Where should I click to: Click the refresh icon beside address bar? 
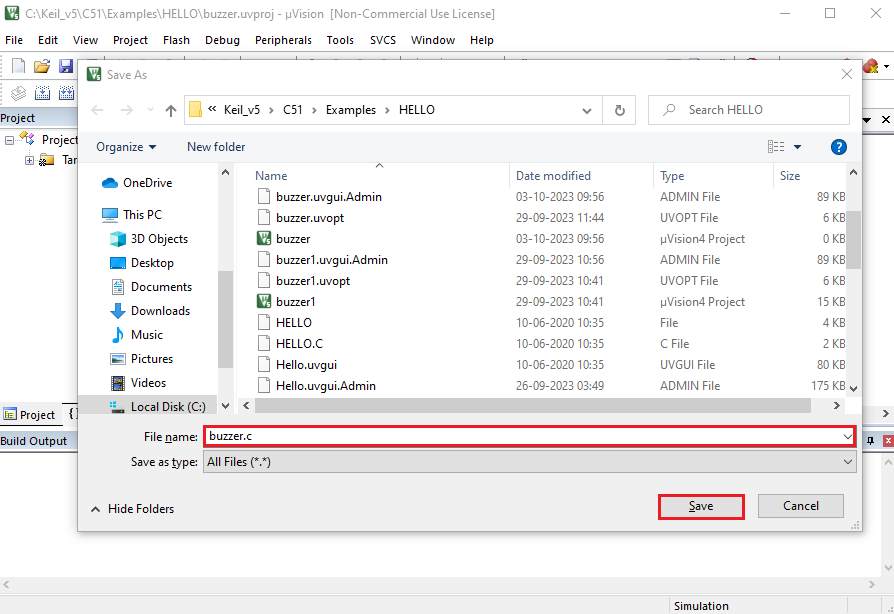pyautogui.click(x=620, y=110)
